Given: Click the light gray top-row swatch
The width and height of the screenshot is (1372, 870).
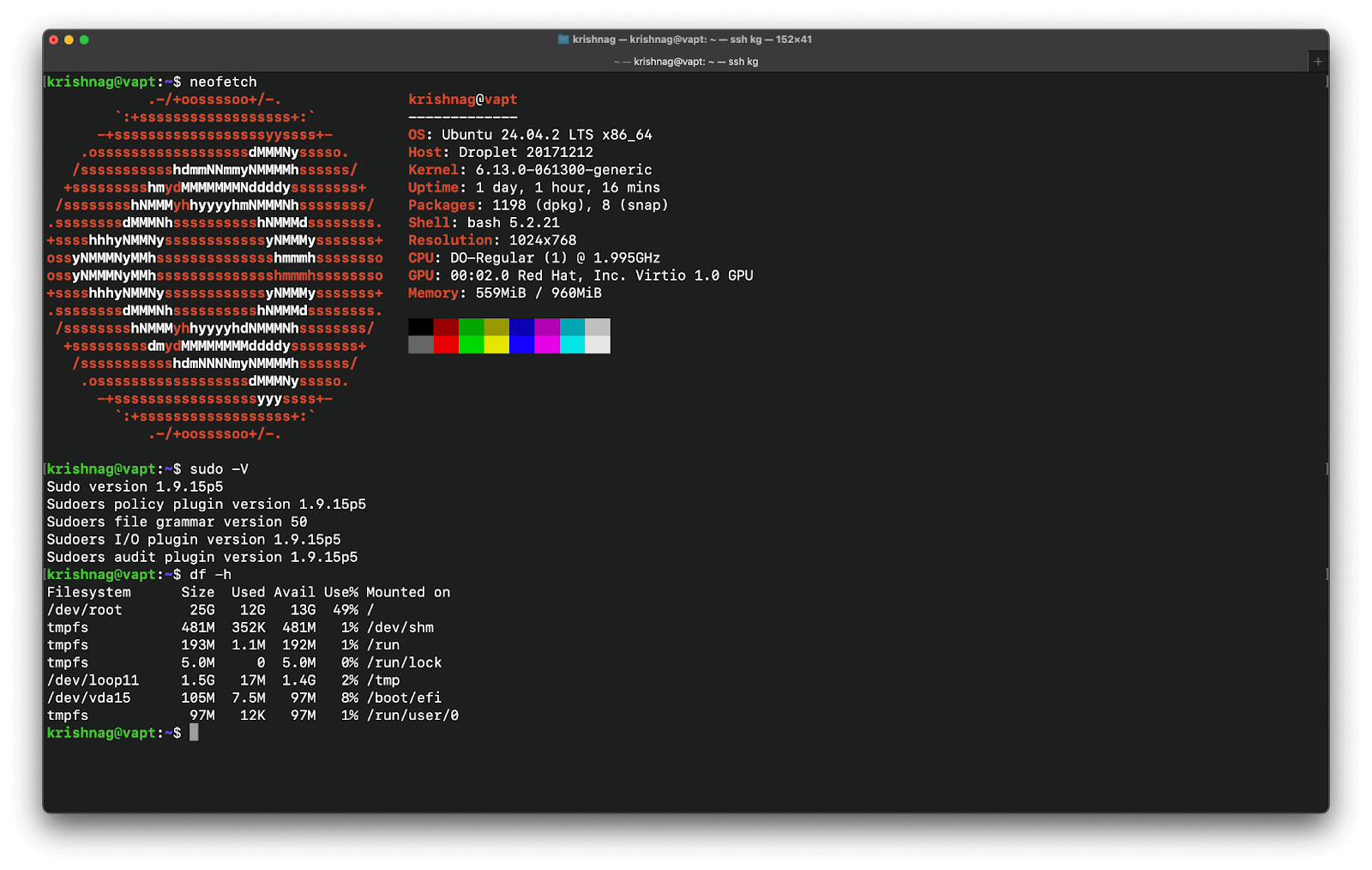Looking at the screenshot, I should 598,327.
